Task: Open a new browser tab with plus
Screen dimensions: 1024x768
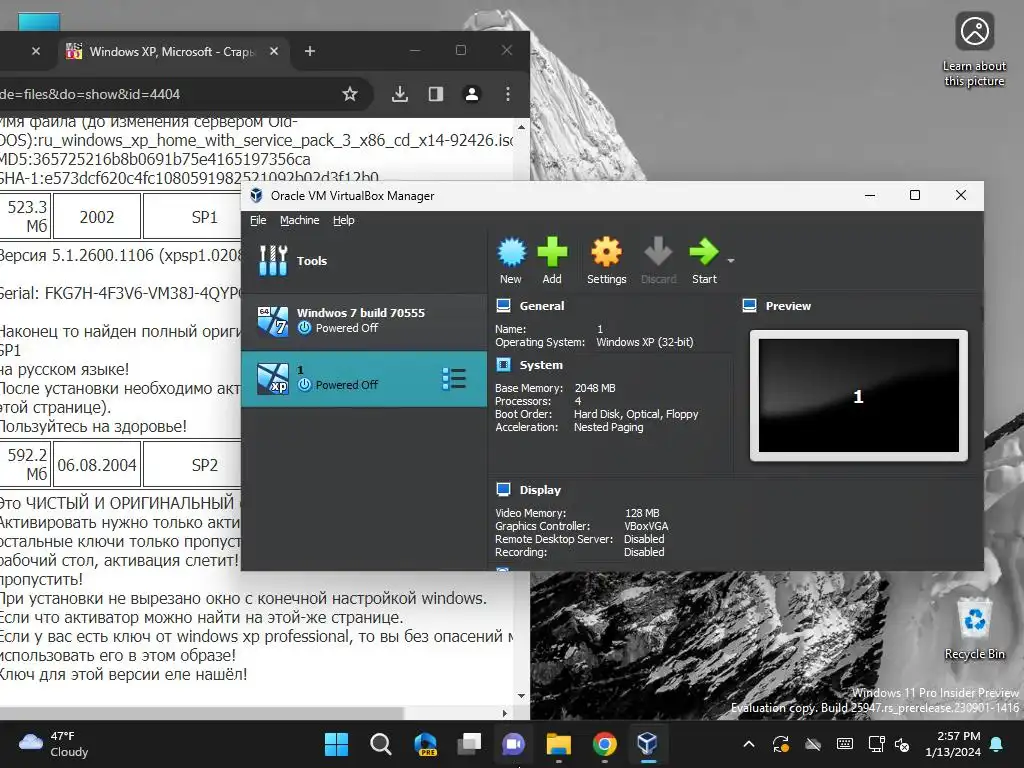Action: pyautogui.click(x=310, y=51)
